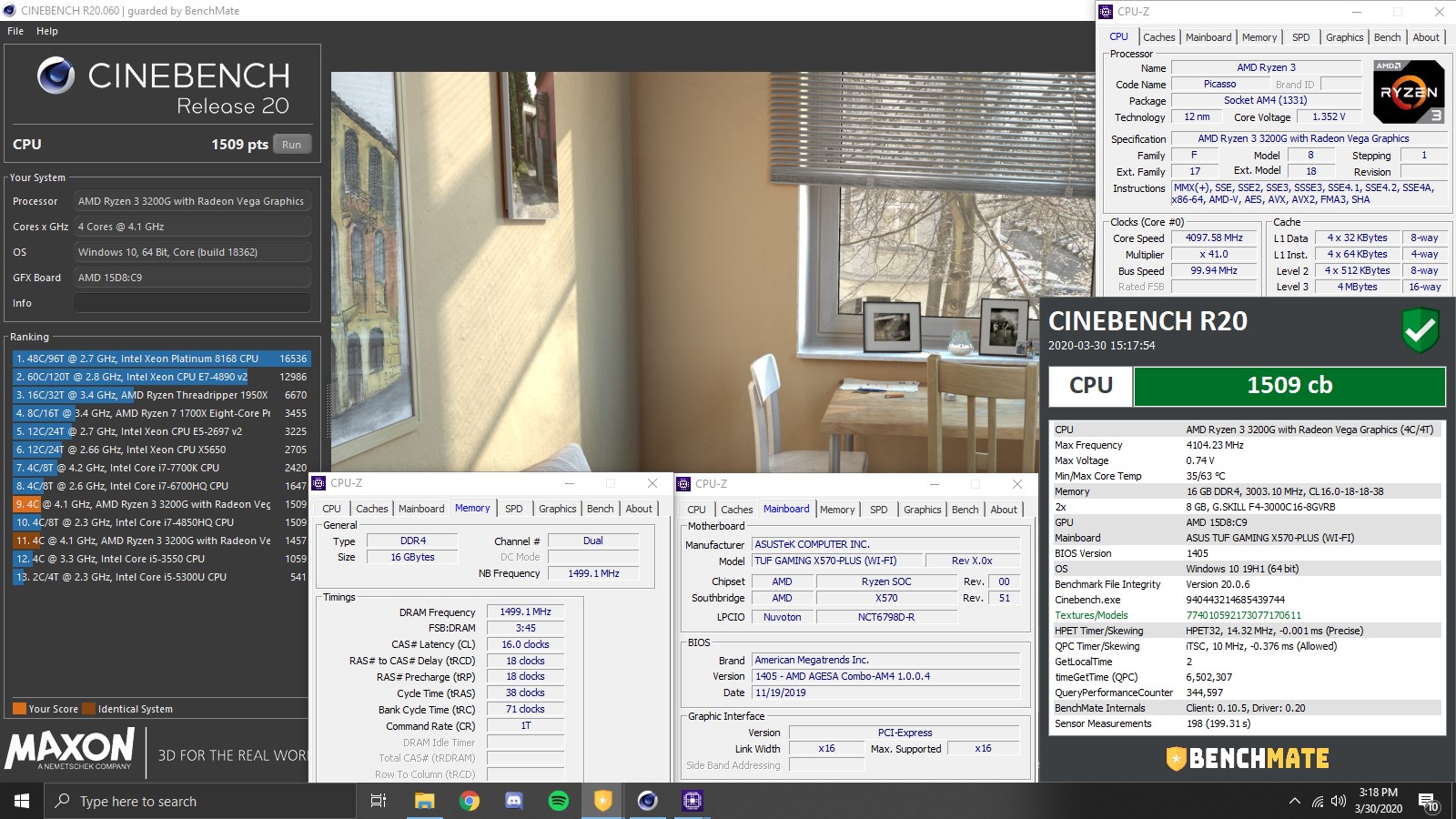This screenshot has height=819, width=1456.
Task: Click the PCI-Express version field
Action: point(905,733)
